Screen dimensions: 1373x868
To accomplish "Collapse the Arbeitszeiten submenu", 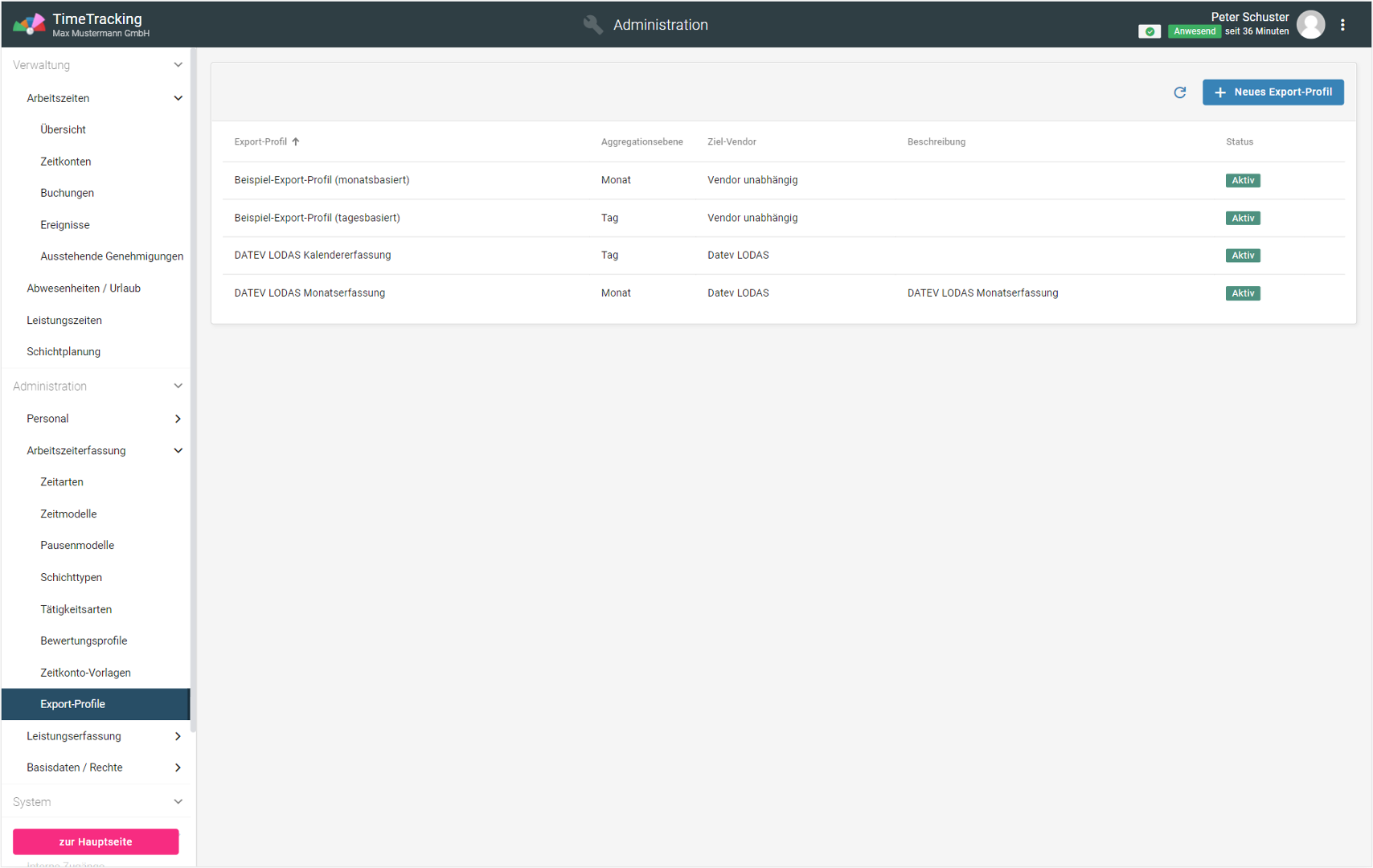I will (178, 98).
